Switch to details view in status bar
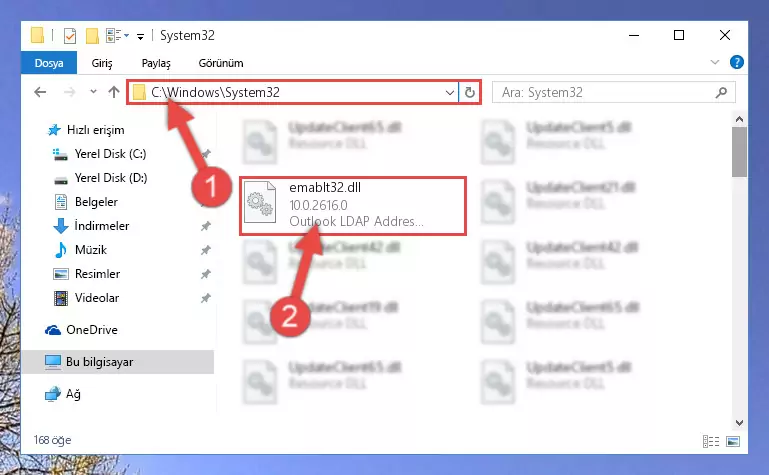Screen dimensions: 769x475 coord(711,442)
